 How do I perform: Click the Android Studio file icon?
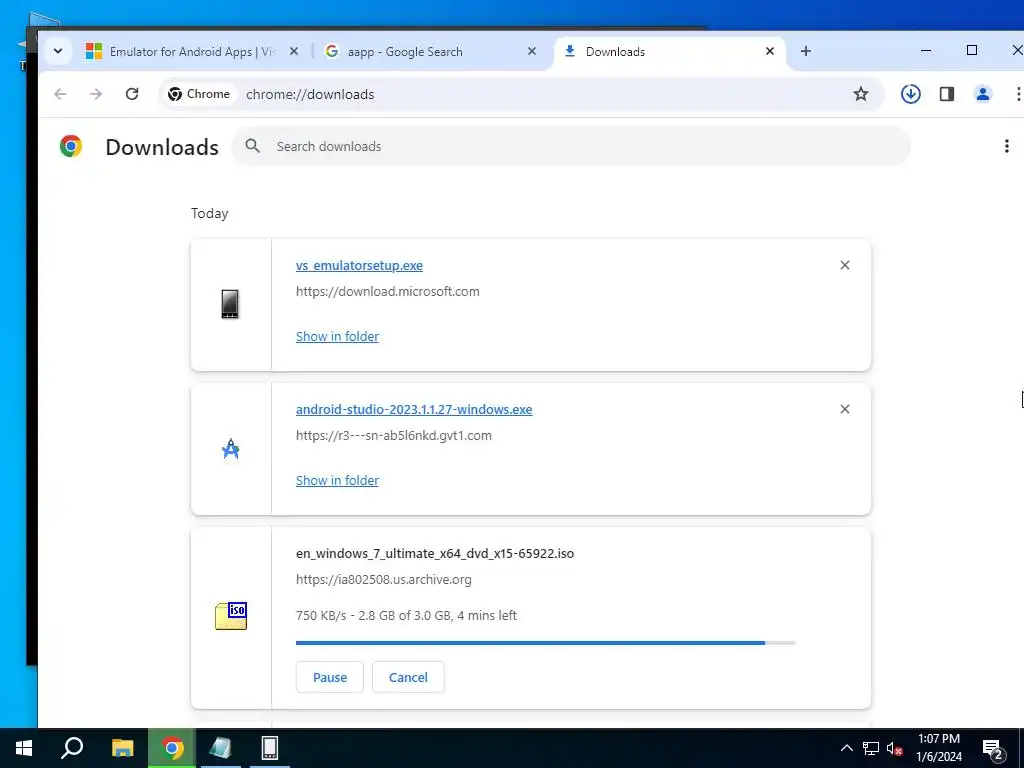pyautogui.click(x=231, y=449)
